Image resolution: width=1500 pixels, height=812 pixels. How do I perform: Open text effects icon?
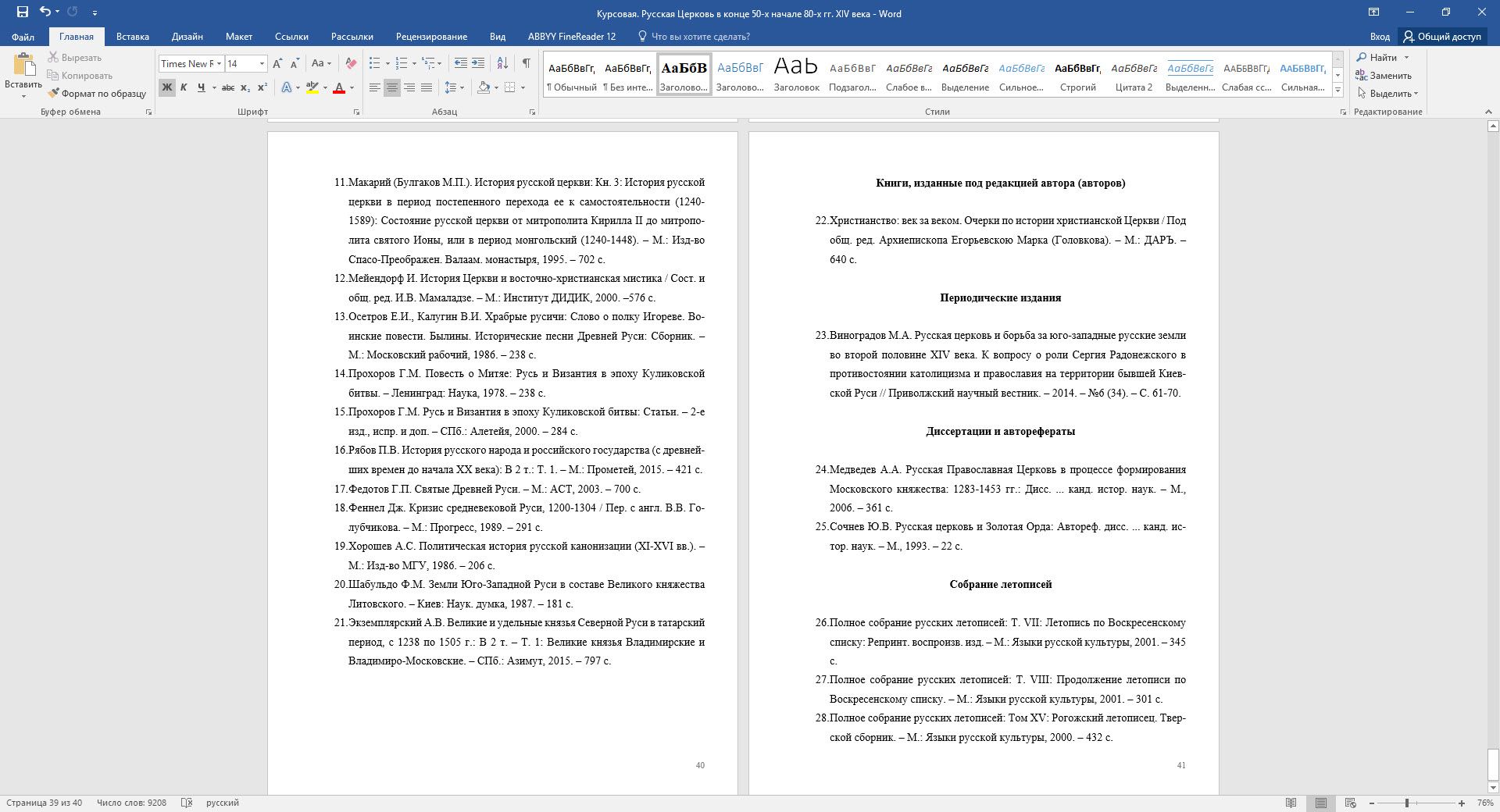[287, 87]
